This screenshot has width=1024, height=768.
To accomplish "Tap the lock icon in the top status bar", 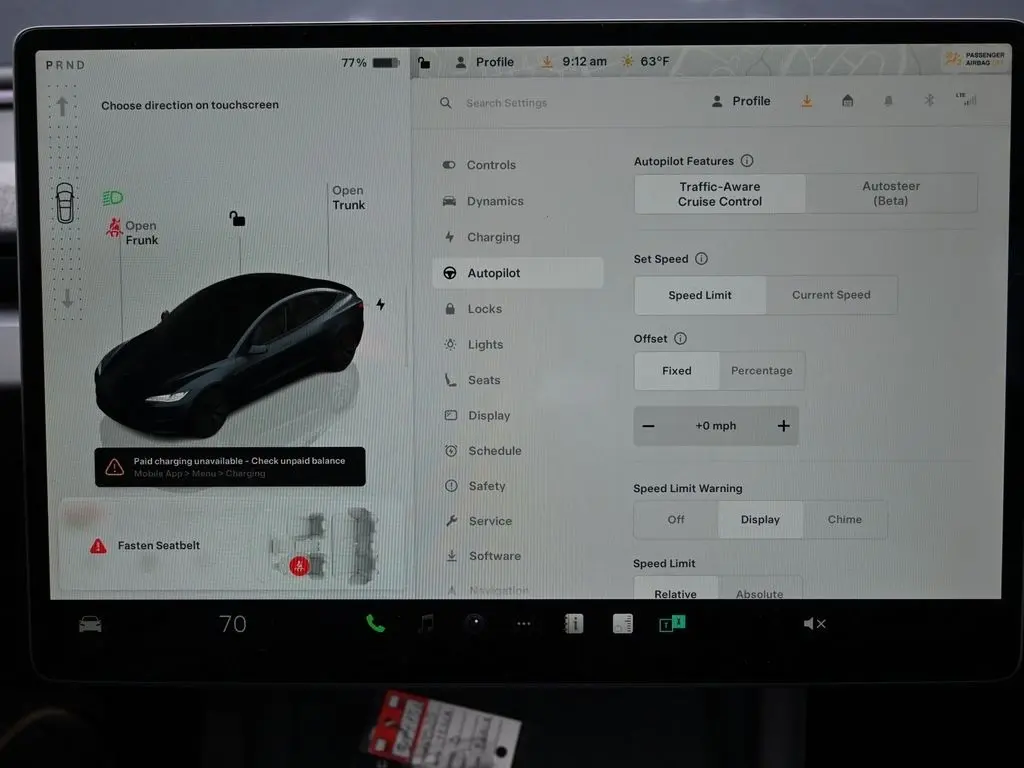I will click(x=424, y=62).
